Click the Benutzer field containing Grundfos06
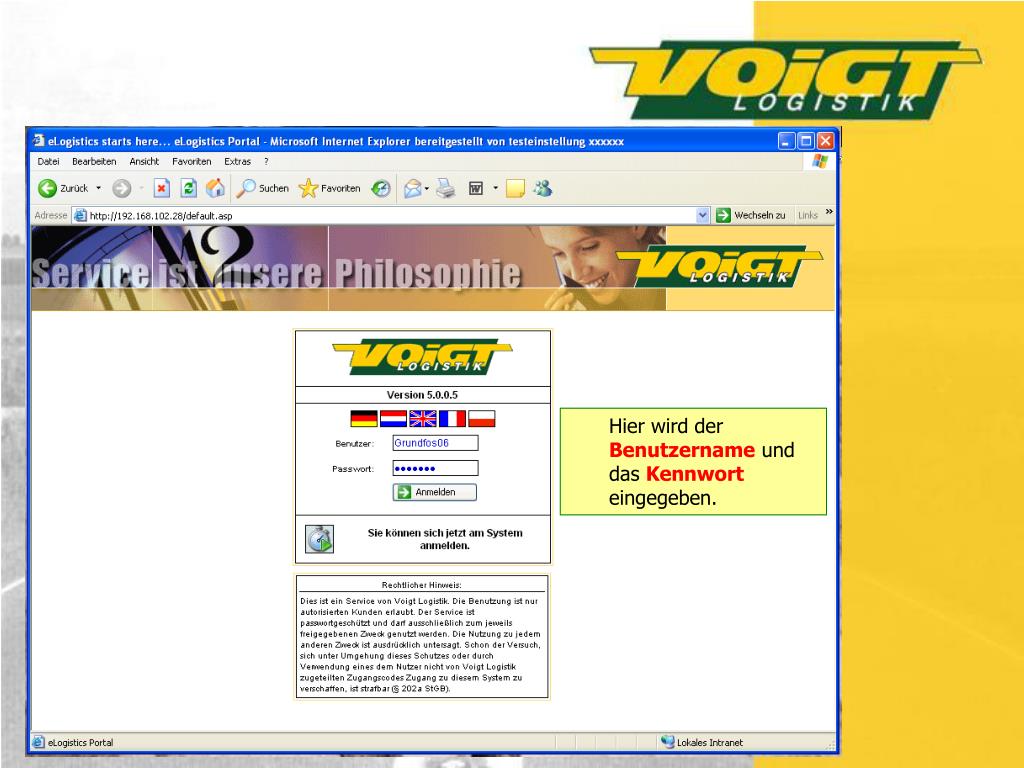This screenshot has width=1024, height=768. pos(435,443)
